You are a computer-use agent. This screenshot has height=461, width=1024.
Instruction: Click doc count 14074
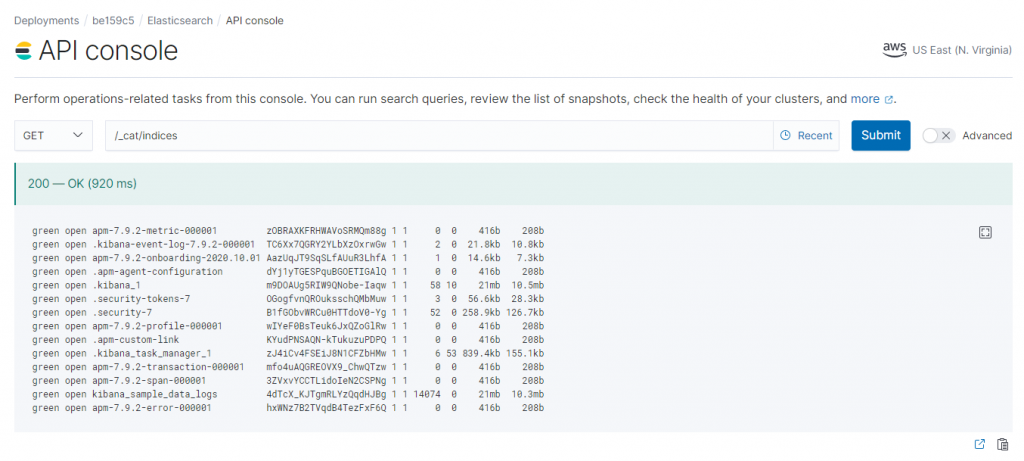pyautogui.click(x=427, y=394)
